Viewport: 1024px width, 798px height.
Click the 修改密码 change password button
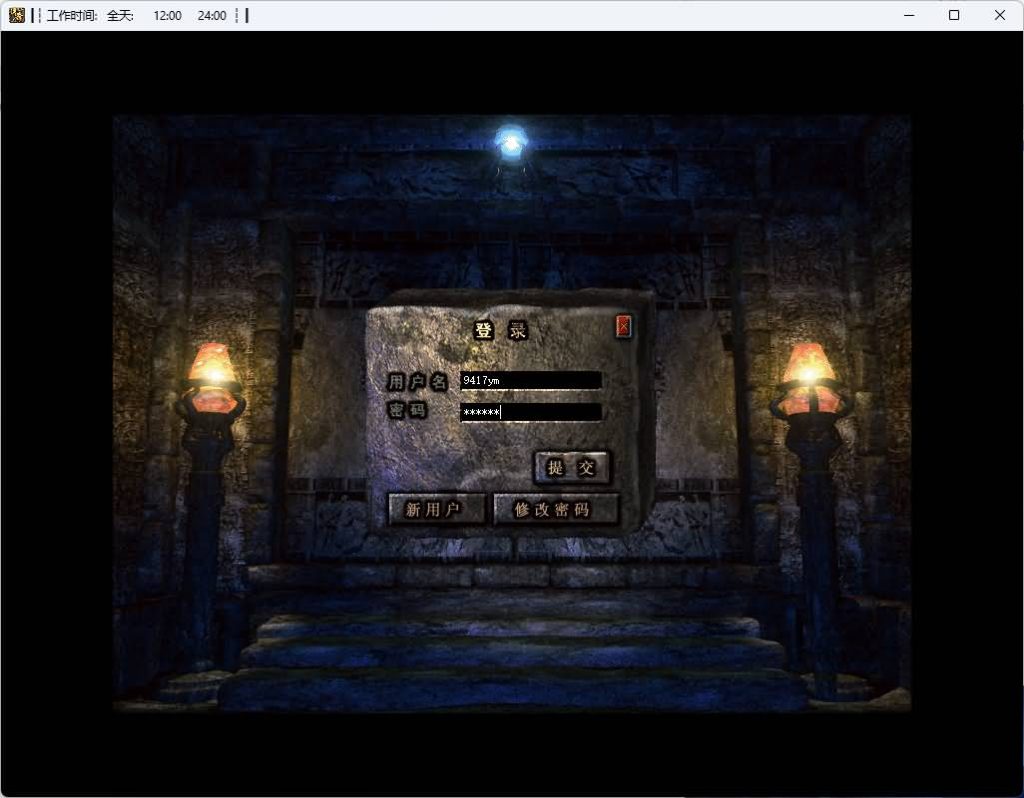pos(555,509)
